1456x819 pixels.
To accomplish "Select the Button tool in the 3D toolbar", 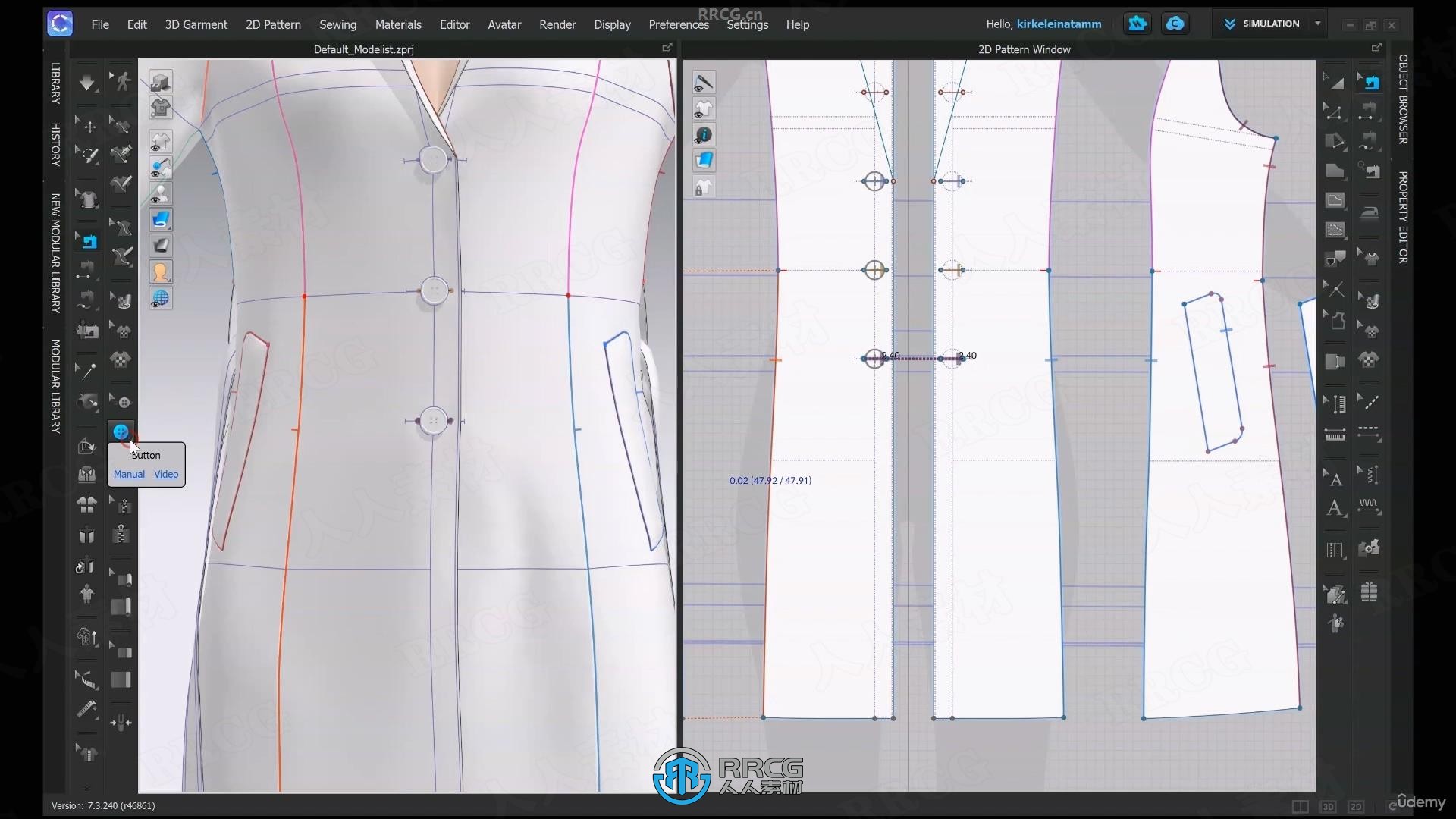I will pos(121,432).
